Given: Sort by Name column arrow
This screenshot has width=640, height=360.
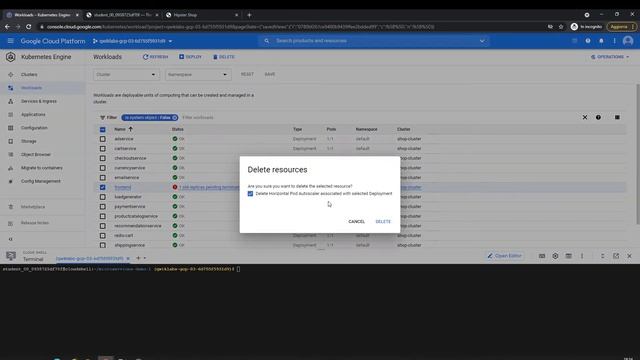Looking at the screenshot, I should pos(131,129).
